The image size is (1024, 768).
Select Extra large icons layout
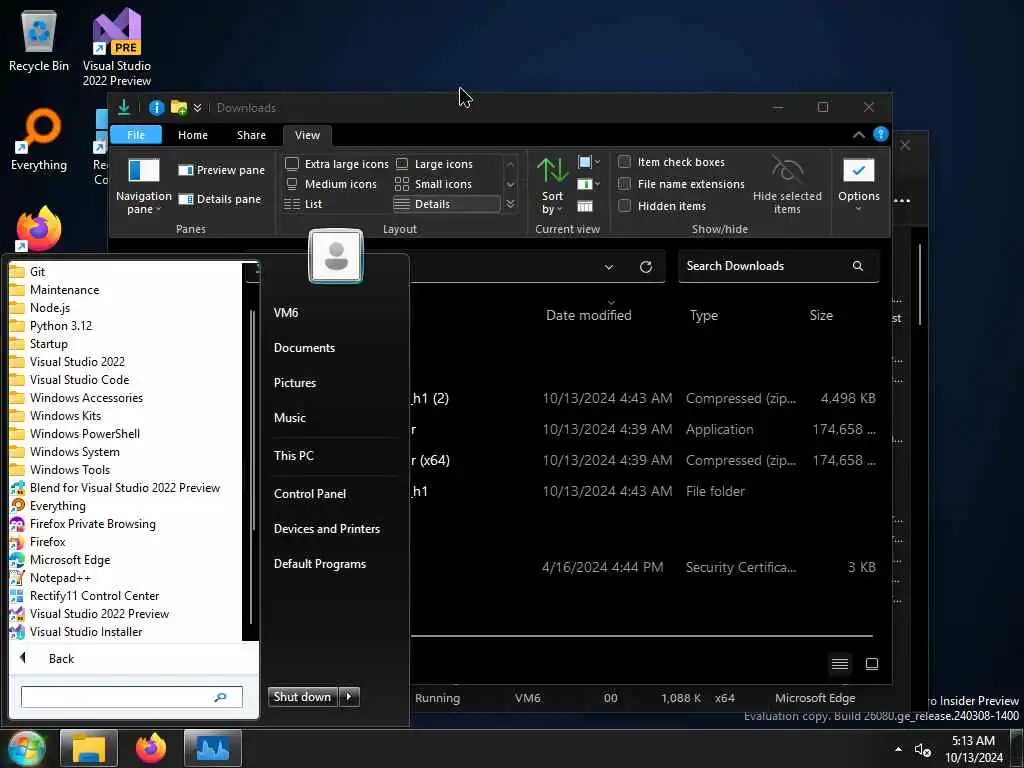click(x=337, y=164)
